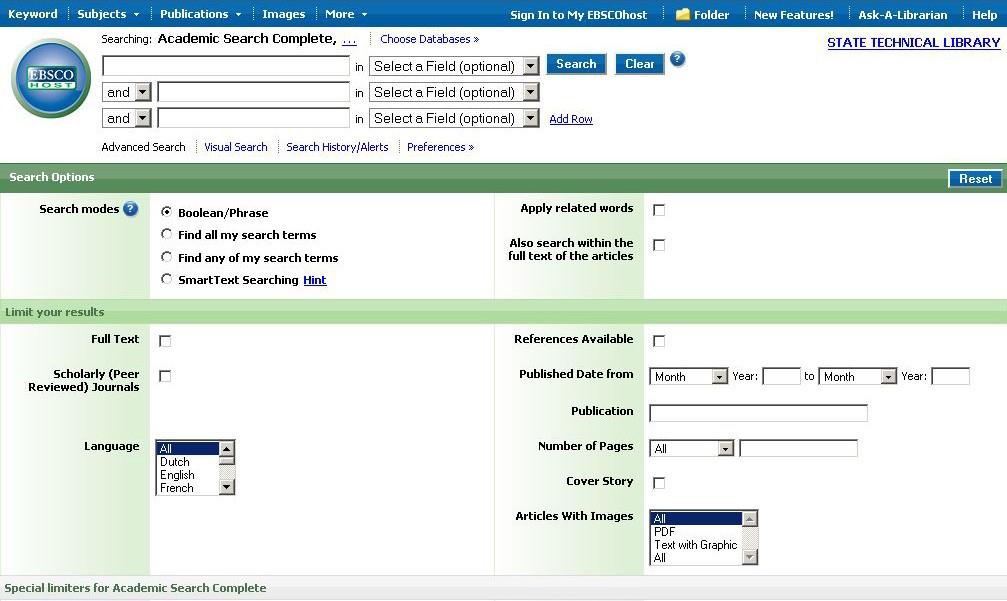Open second row Select a Field dropdown
1007x601 pixels.
(454, 92)
